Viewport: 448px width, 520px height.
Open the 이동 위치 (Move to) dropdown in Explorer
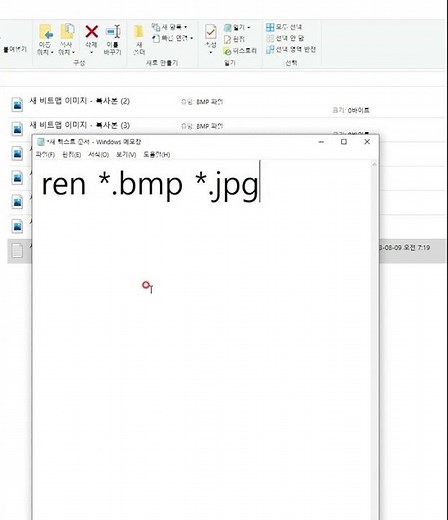45,40
